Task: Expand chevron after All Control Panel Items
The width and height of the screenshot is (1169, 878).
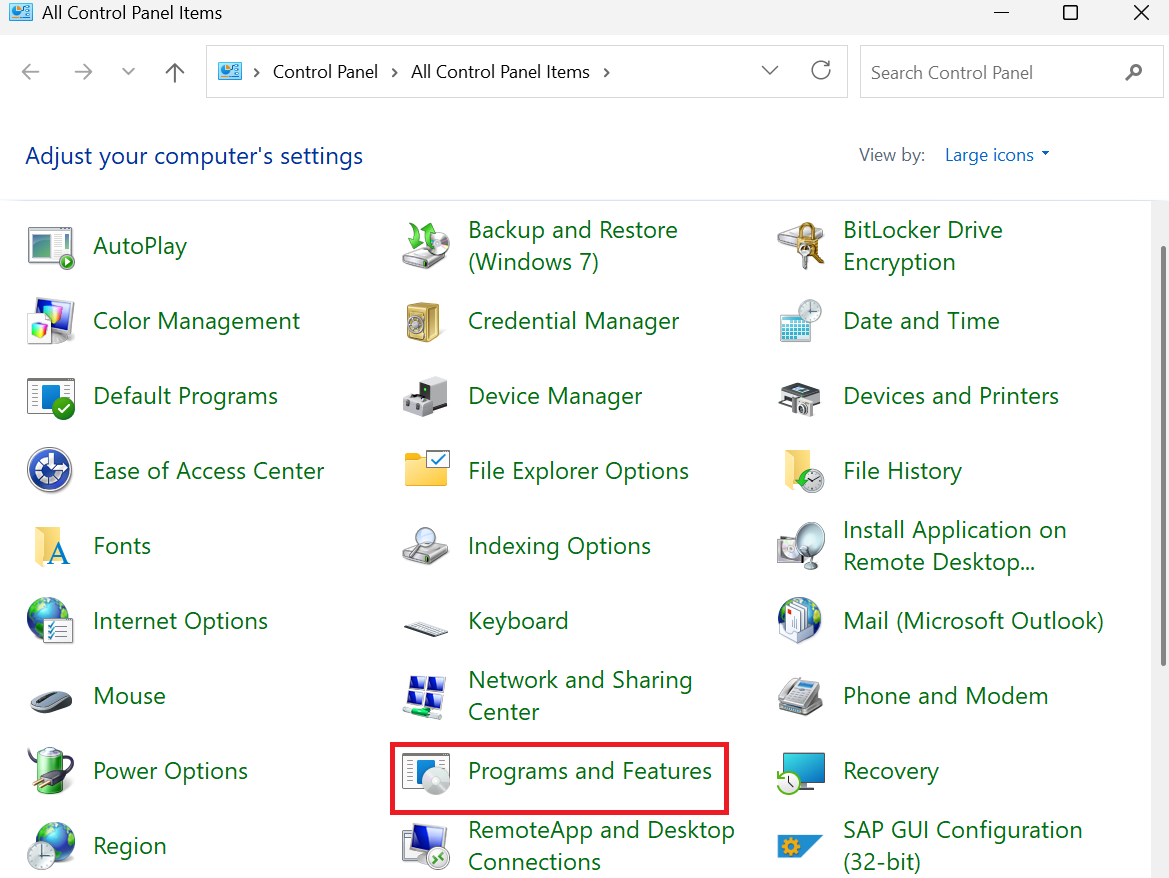Action: (606, 72)
